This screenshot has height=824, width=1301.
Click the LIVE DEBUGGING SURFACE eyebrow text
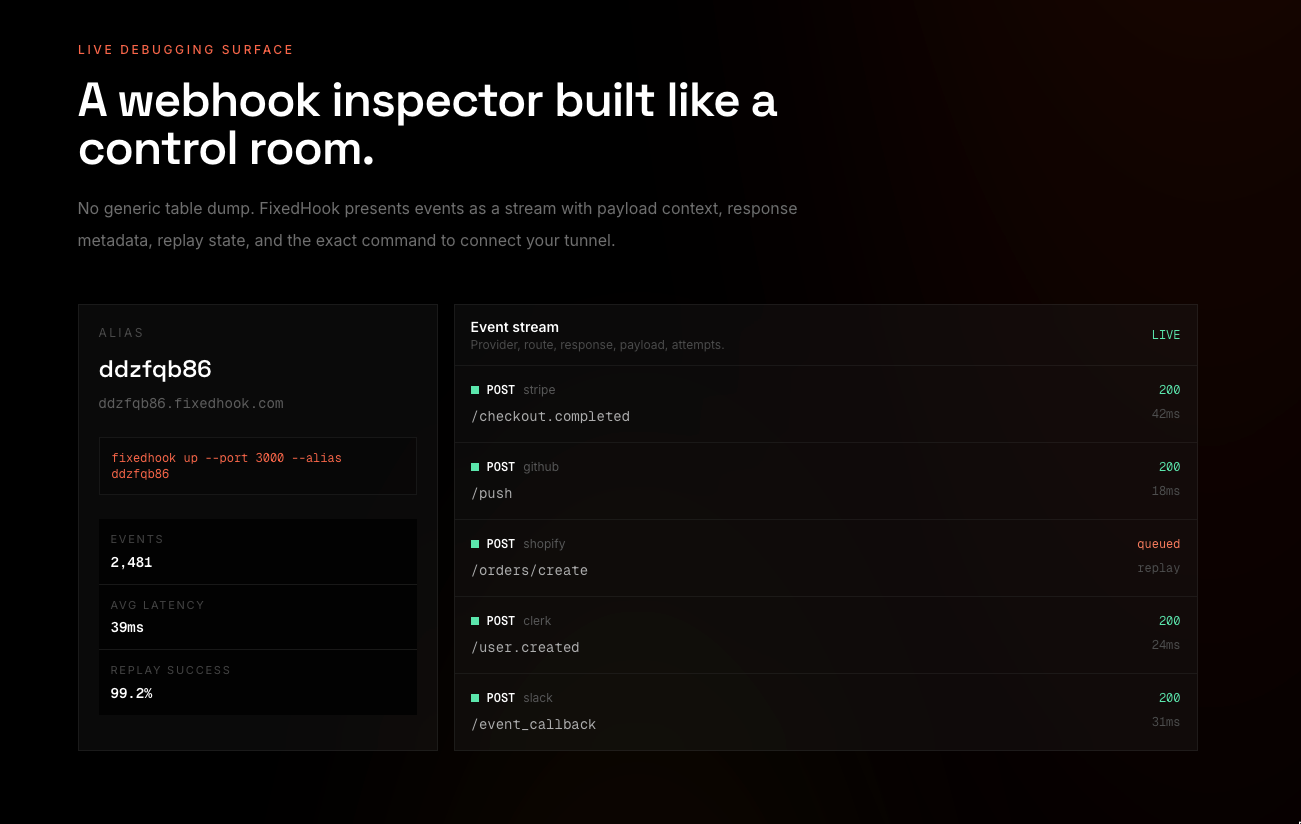click(186, 49)
